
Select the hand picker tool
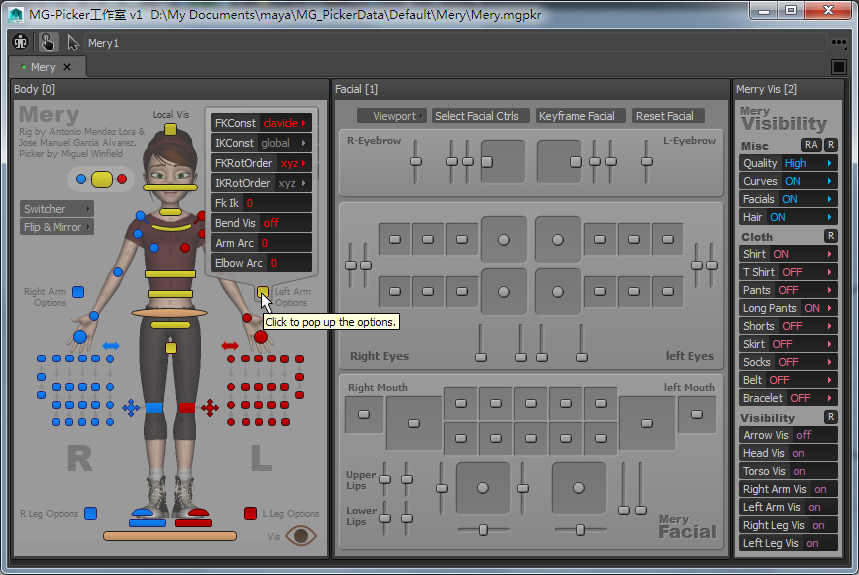[47, 42]
